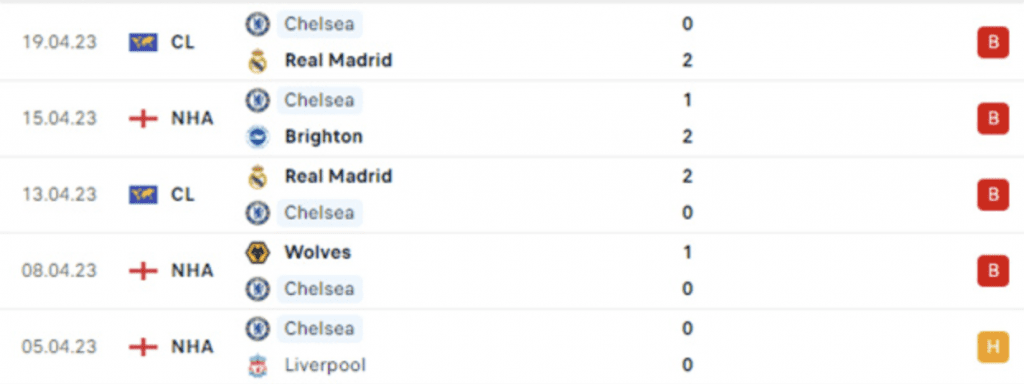Image resolution: width=1024 pixels, height=384 pixels.
Task: Open match dated 15.04.23
Action: [x=512, y=118]
